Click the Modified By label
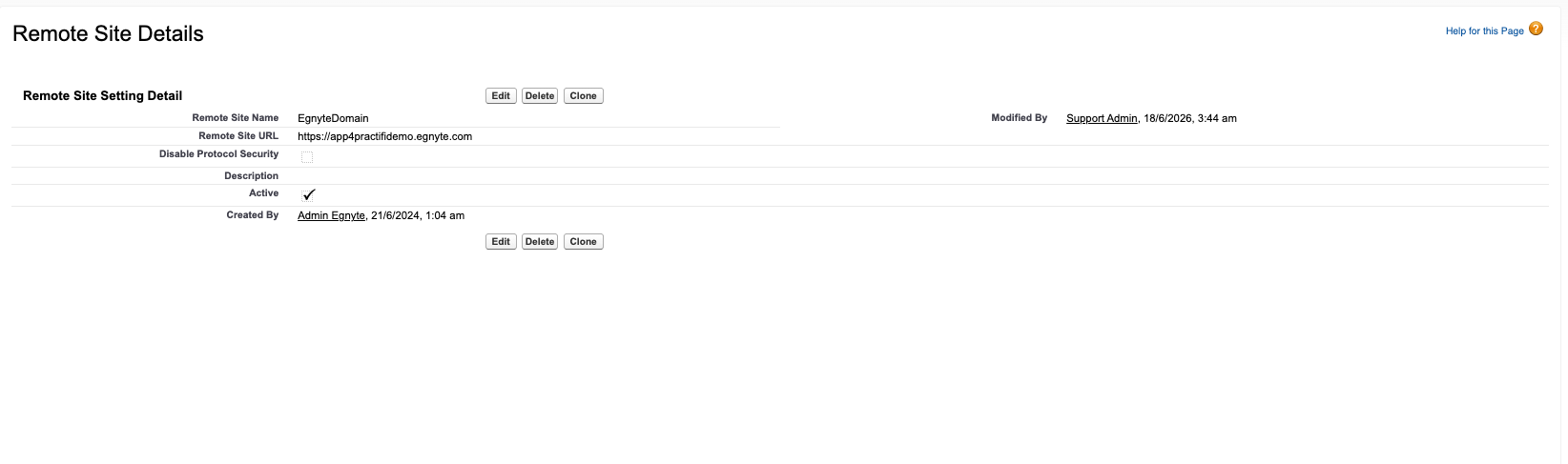The image size is (1568, 464). [x=1019, y=117]
